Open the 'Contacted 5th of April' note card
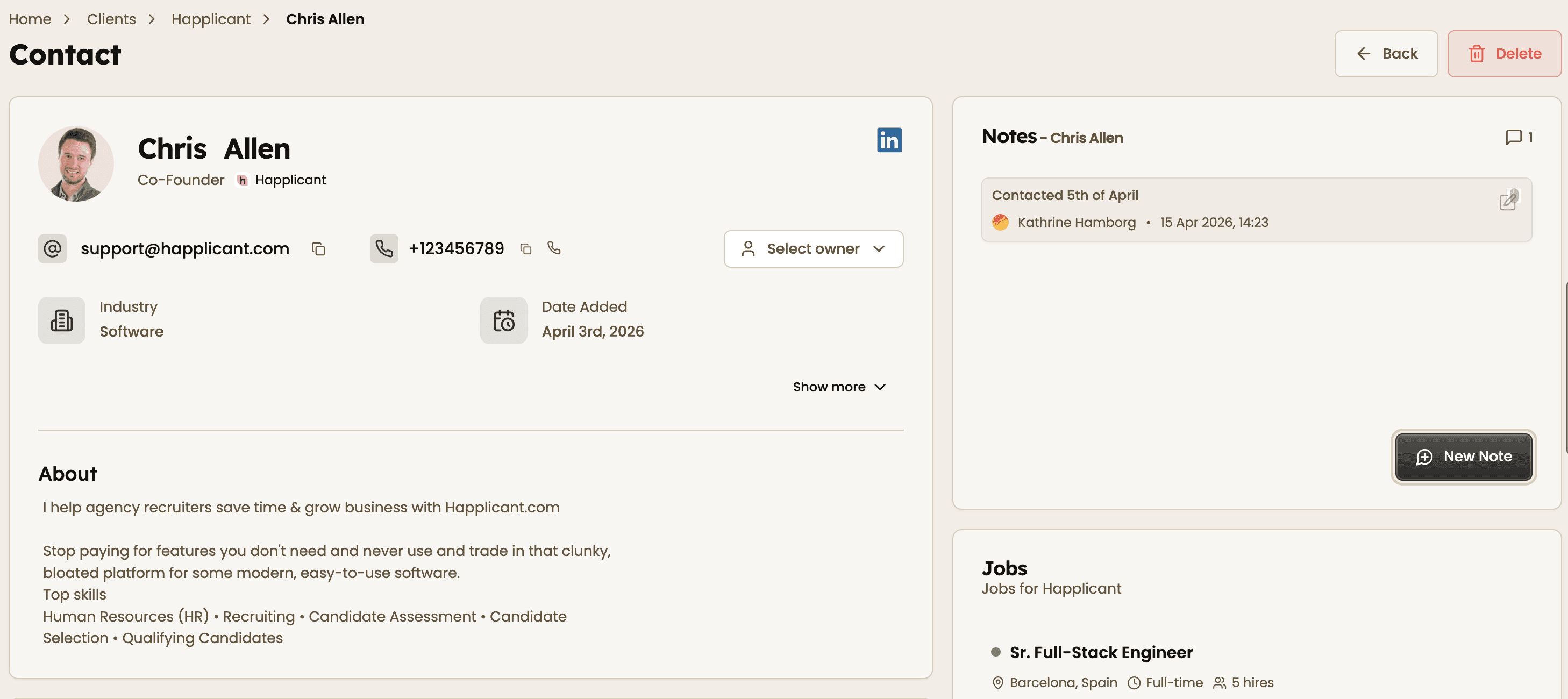Viewport: 1568px width, 699px height. click(x=1256, y=210)
